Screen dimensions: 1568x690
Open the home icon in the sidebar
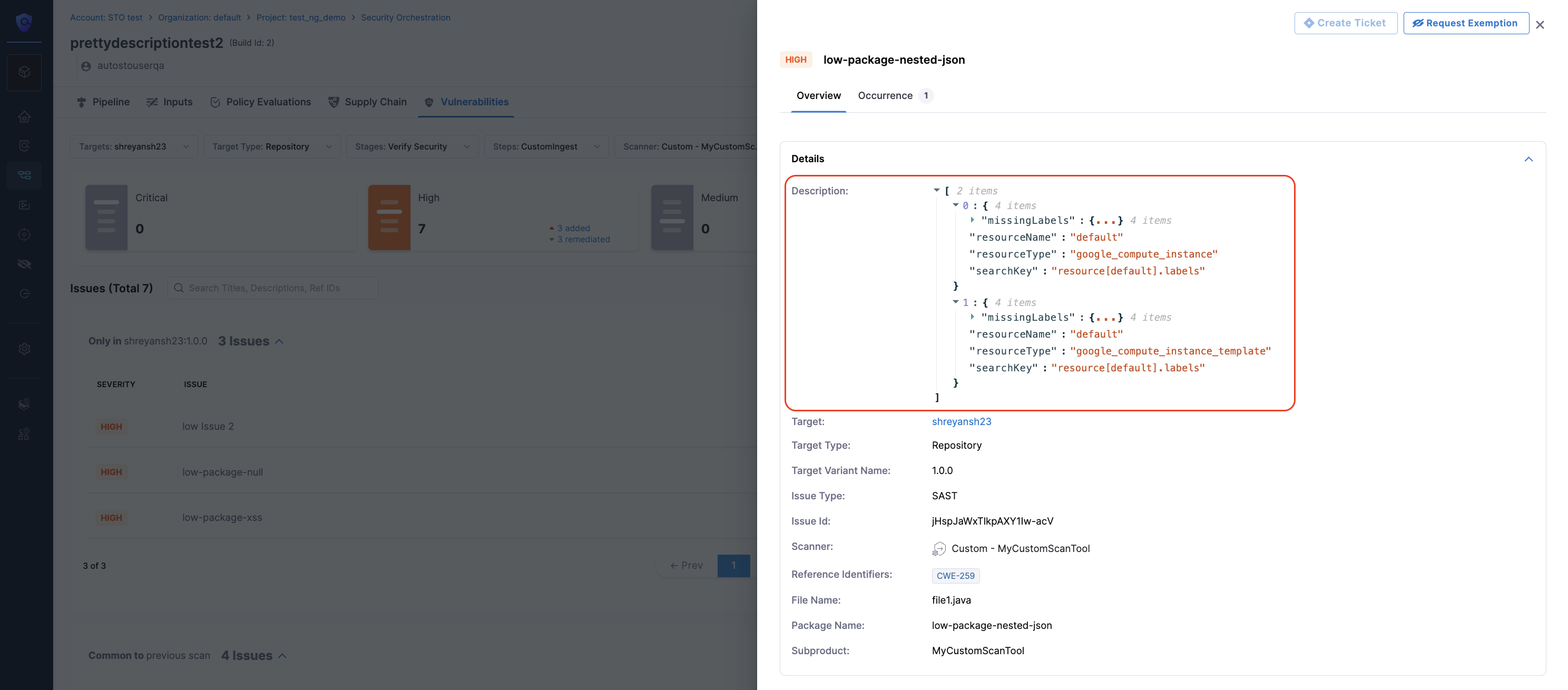point(24,117)
